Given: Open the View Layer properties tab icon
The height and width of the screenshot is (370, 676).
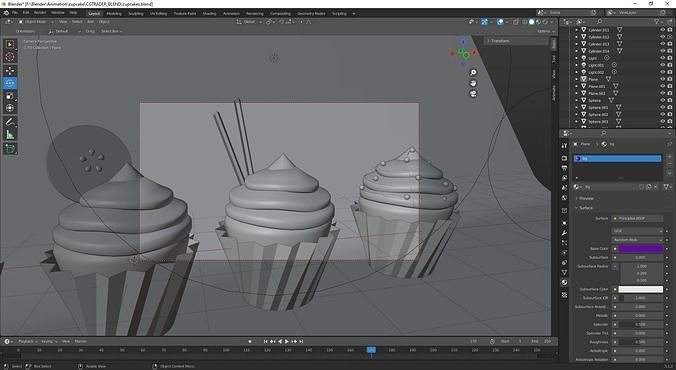Looking at the screenshot, I should pyautogui.click(x=564, y=178).
